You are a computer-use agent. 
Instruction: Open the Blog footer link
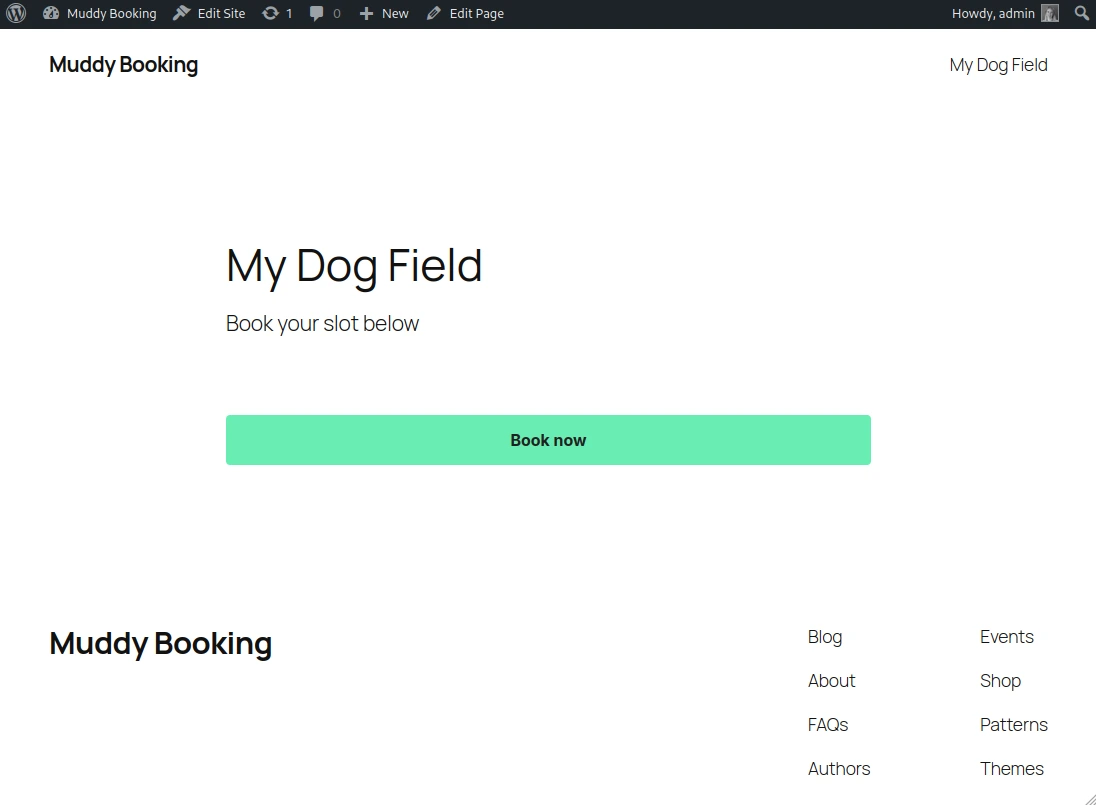point(824,637)
